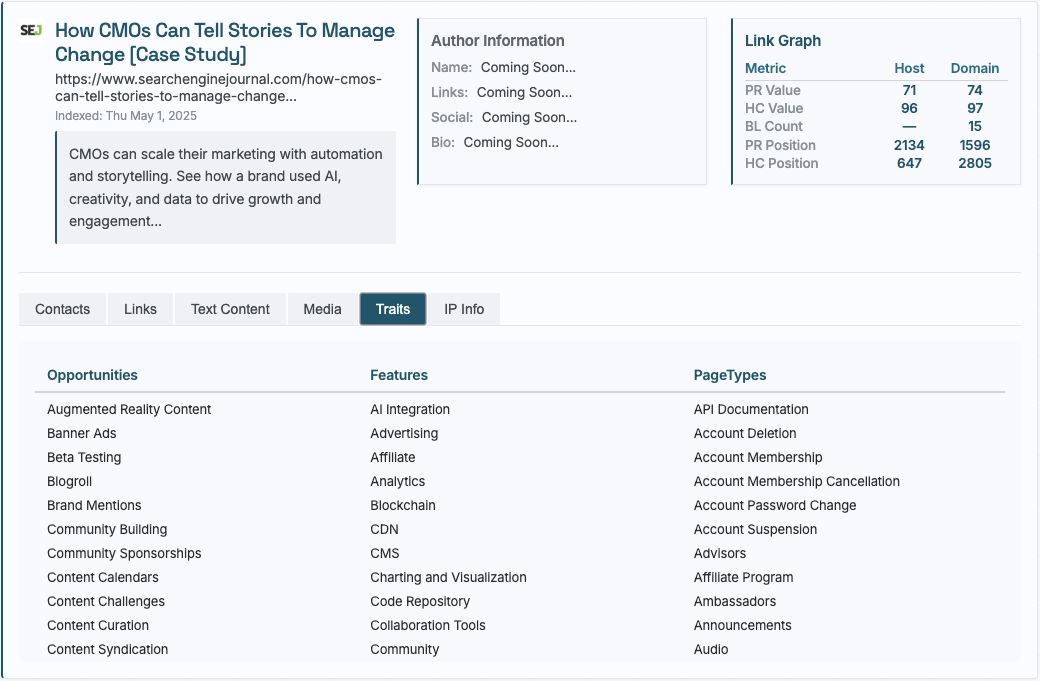1040x681 pixels.
Task: Click the HC Value domain value 97
Action: (974, 108)
